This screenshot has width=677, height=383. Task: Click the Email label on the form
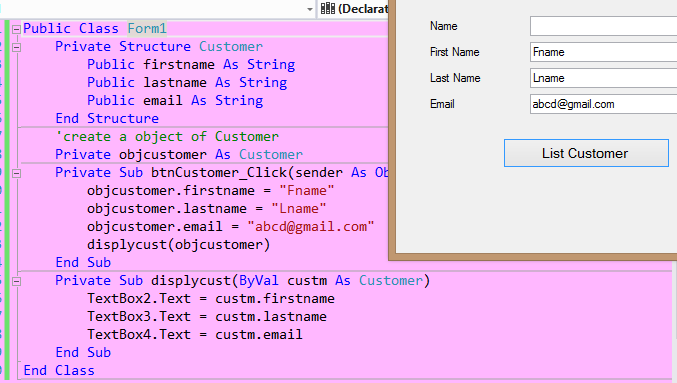[x=442, y=104]
